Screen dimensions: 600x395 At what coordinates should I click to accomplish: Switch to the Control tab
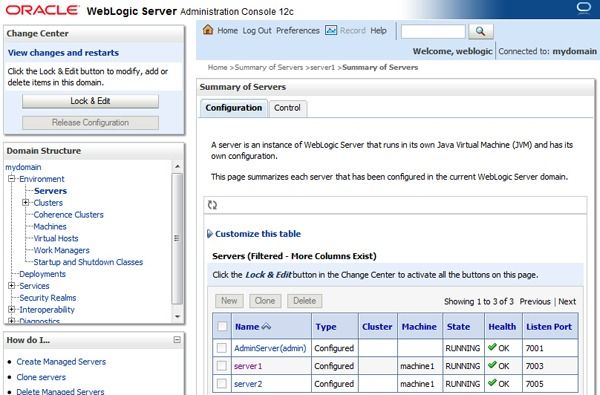pos(287,108)
